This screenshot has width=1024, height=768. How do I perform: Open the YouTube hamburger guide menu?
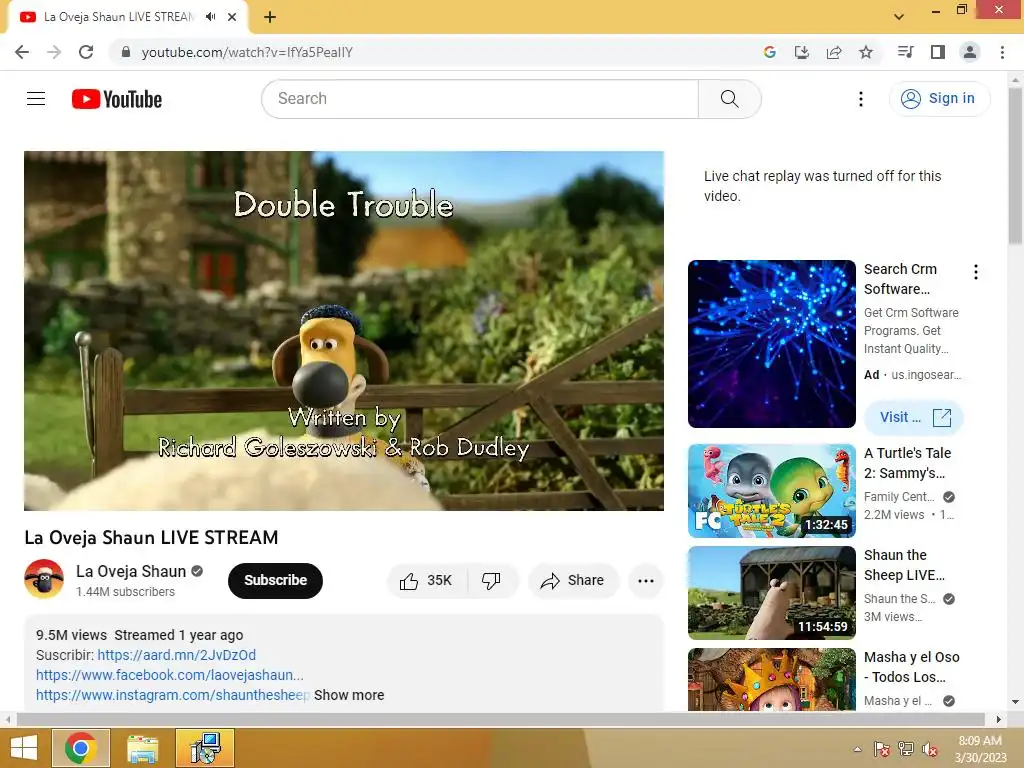point(36,99)
